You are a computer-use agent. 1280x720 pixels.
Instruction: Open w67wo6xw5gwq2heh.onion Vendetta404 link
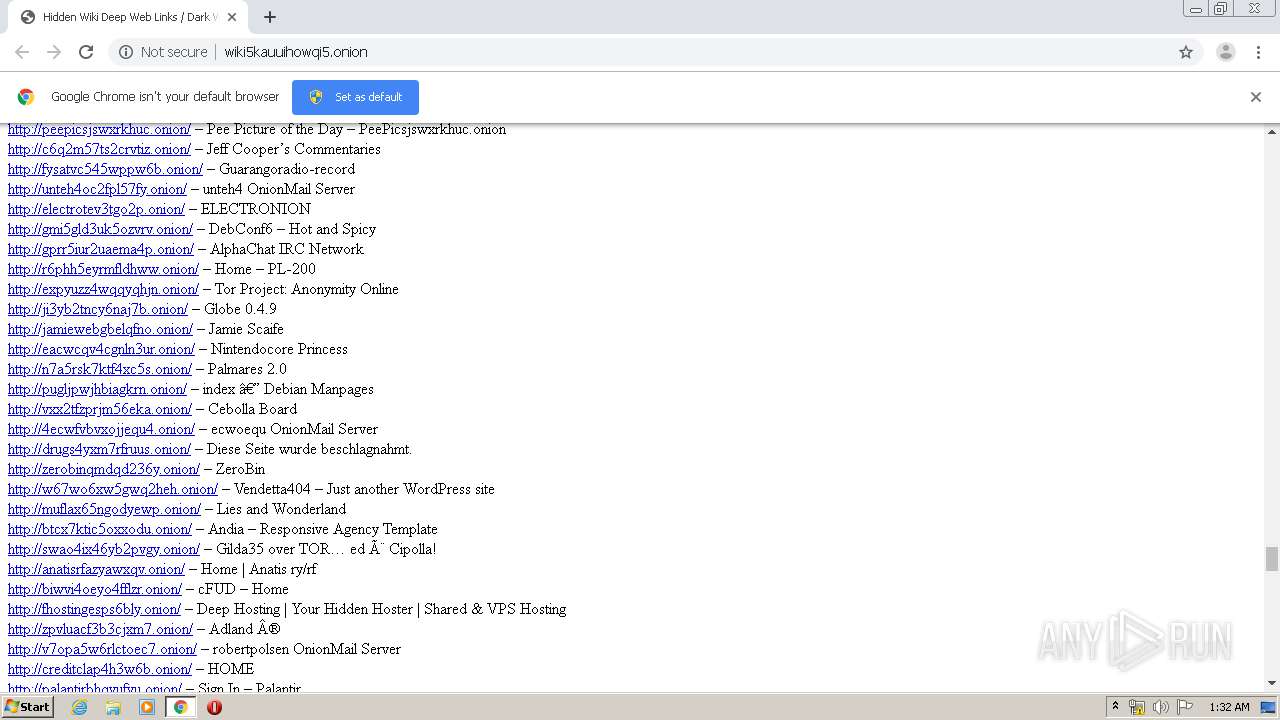tap(113, 489)
